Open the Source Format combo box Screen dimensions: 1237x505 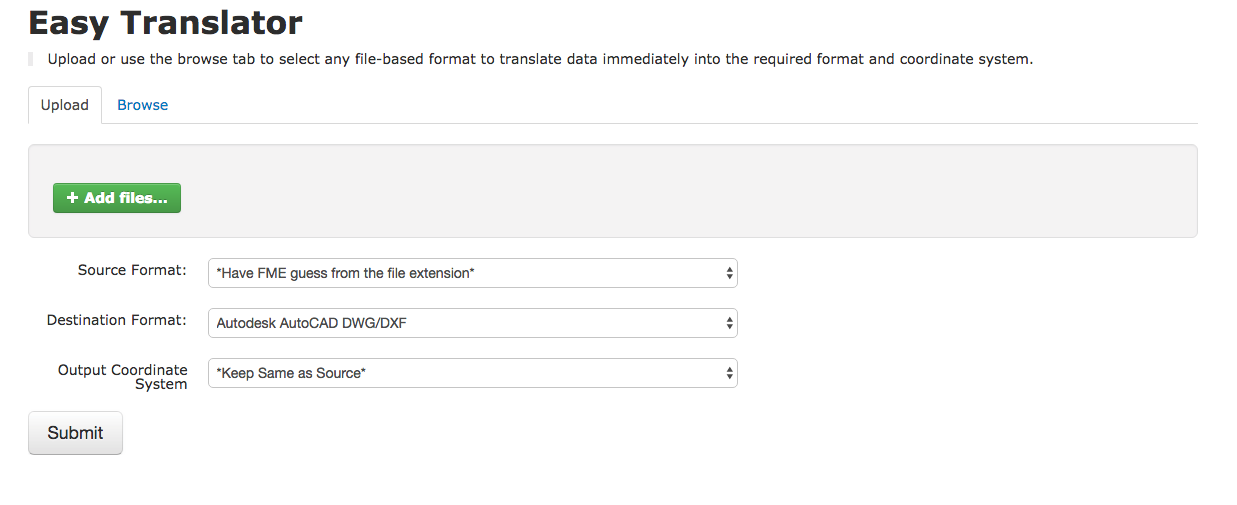472,273
